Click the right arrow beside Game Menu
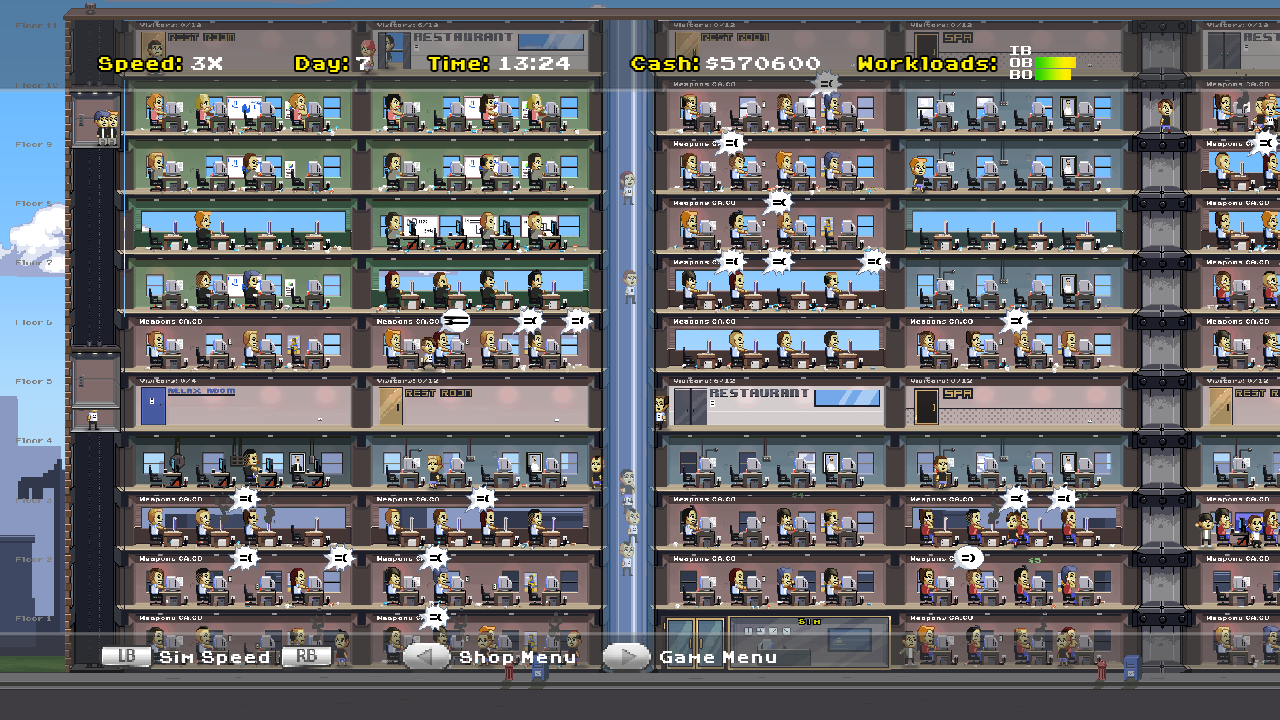1280x720 pixels. pos(627,657)
